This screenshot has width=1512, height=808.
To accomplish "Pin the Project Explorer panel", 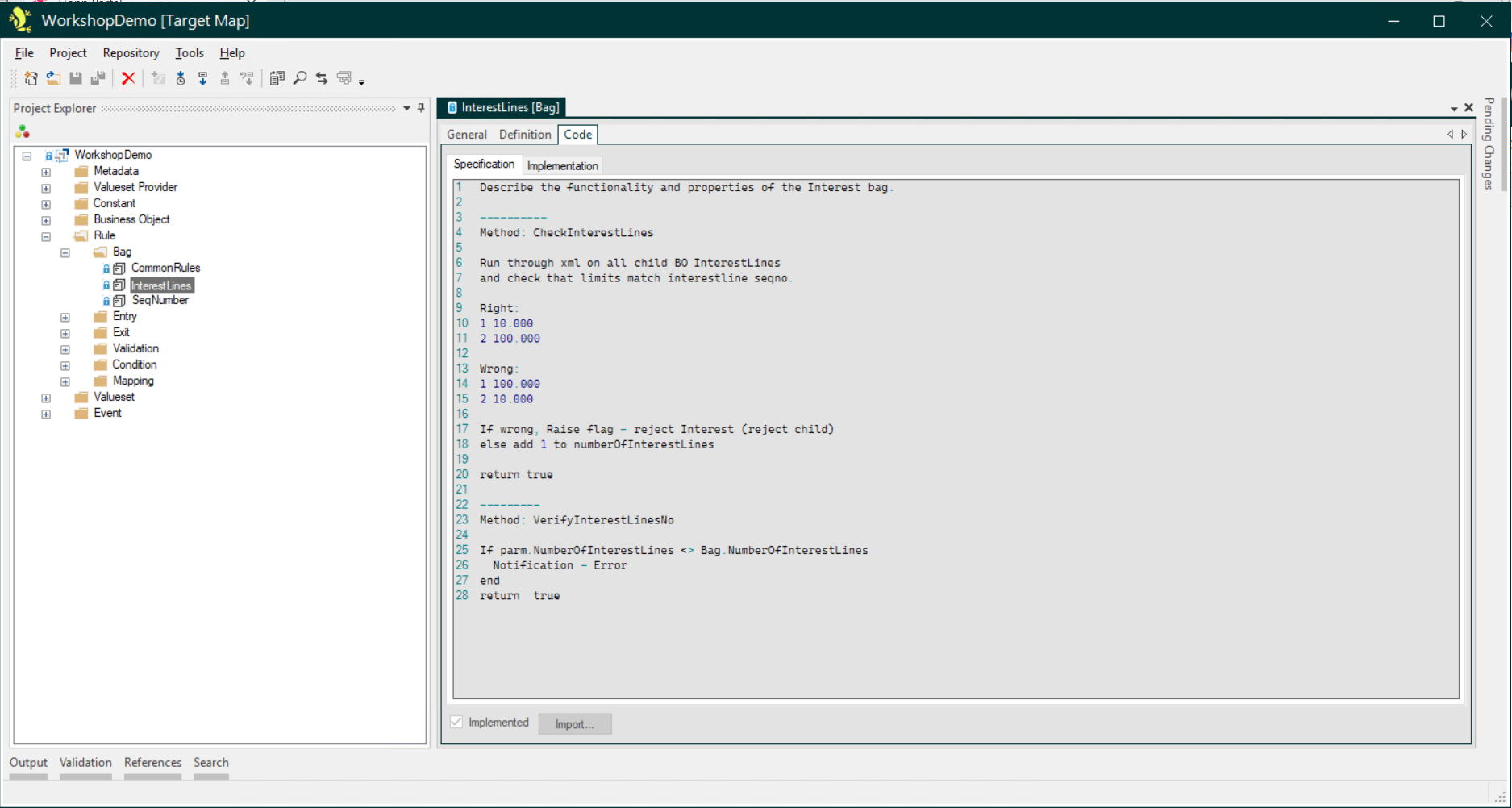I will pos(421,108).
